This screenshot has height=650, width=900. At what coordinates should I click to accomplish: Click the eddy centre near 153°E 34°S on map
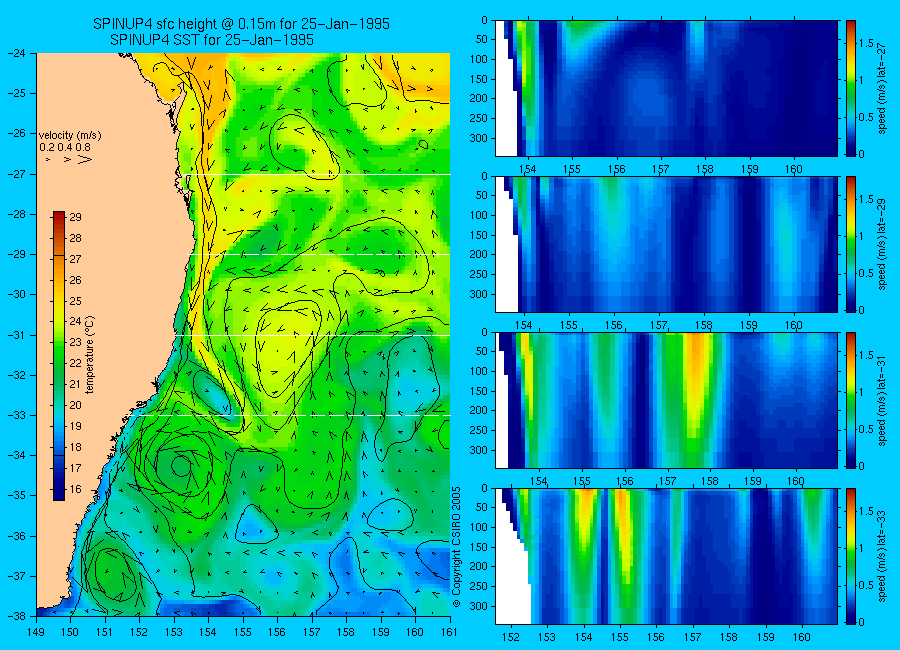coord(180,466)
